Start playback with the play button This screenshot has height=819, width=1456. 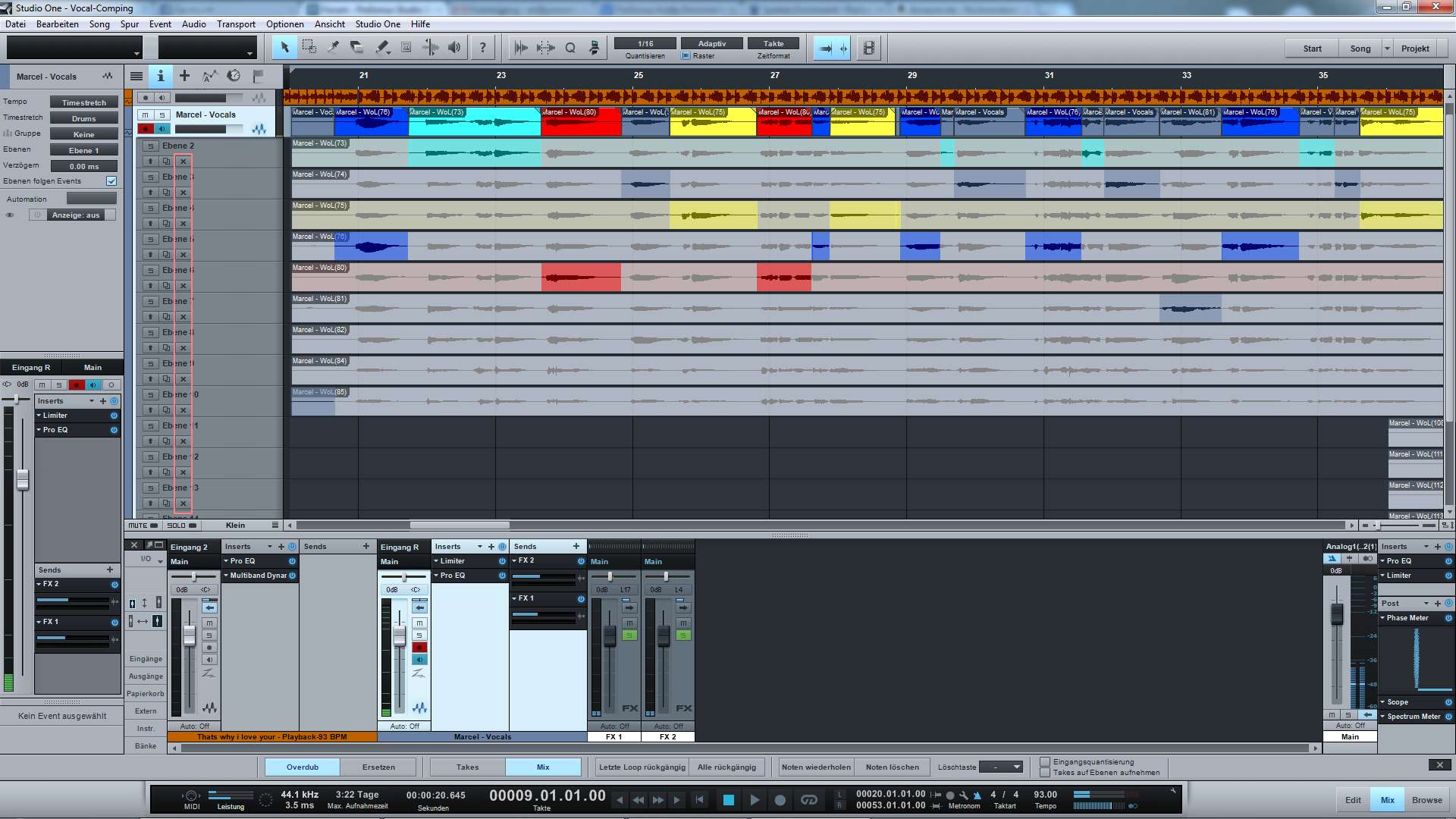[x=755, y=800]
